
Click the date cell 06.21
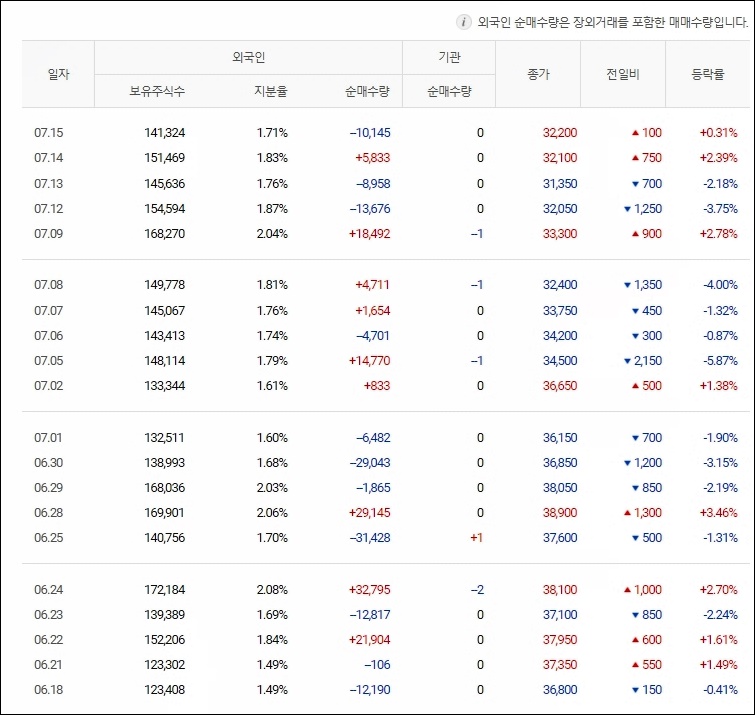click(49, 665)
